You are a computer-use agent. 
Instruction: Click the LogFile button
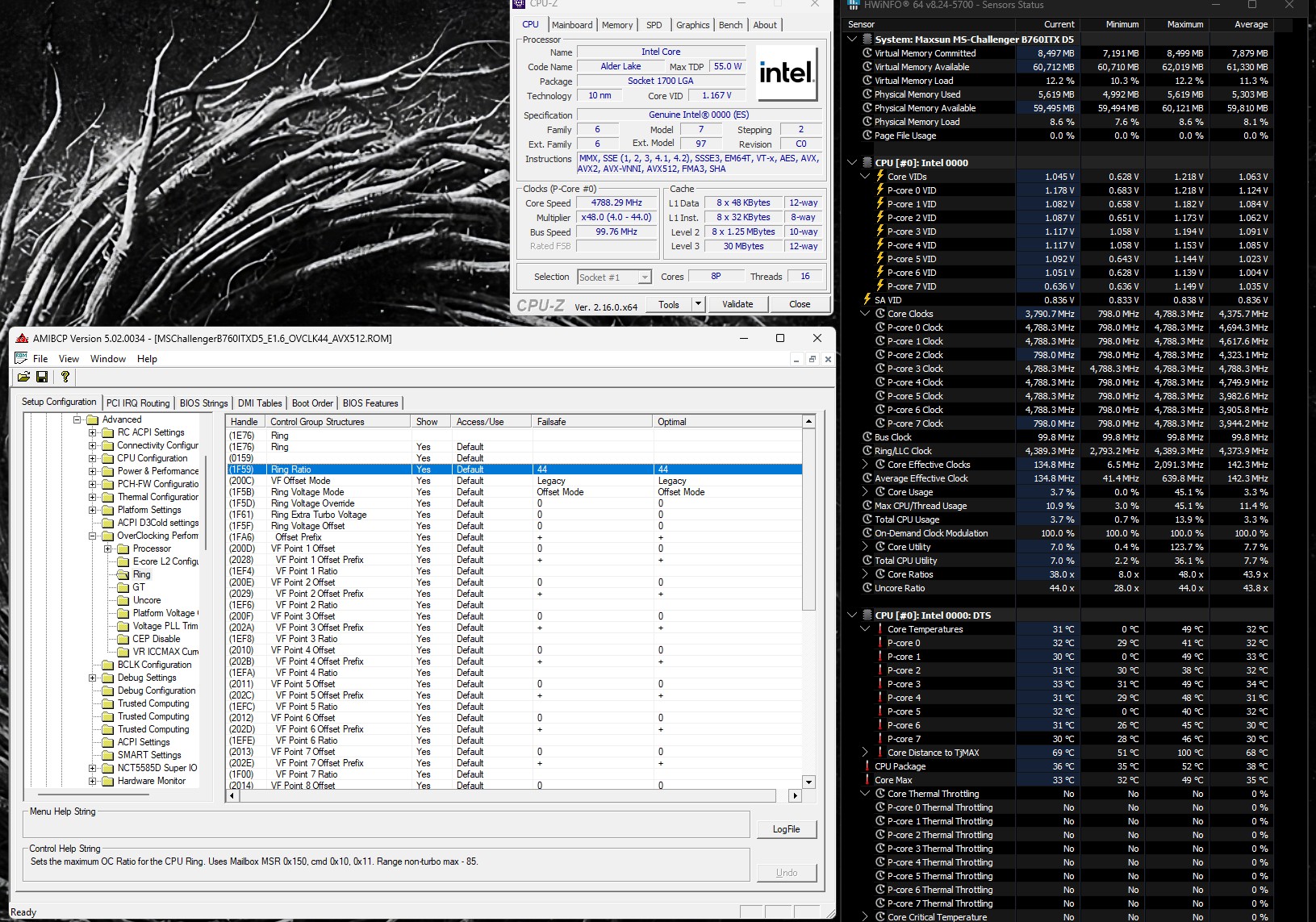[786, 829]
